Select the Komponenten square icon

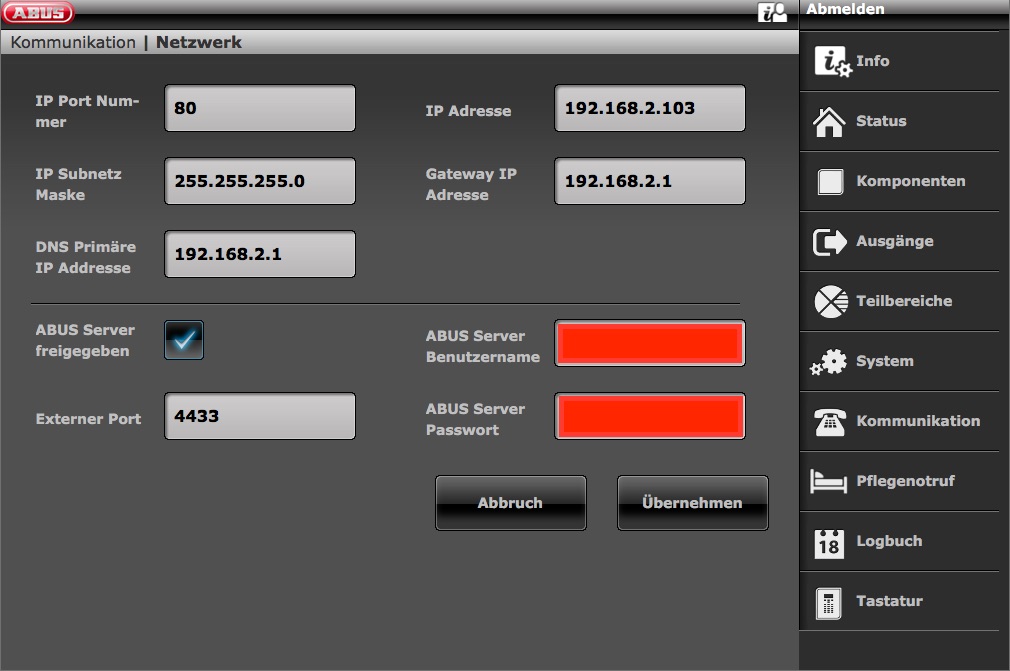point(830,182)
